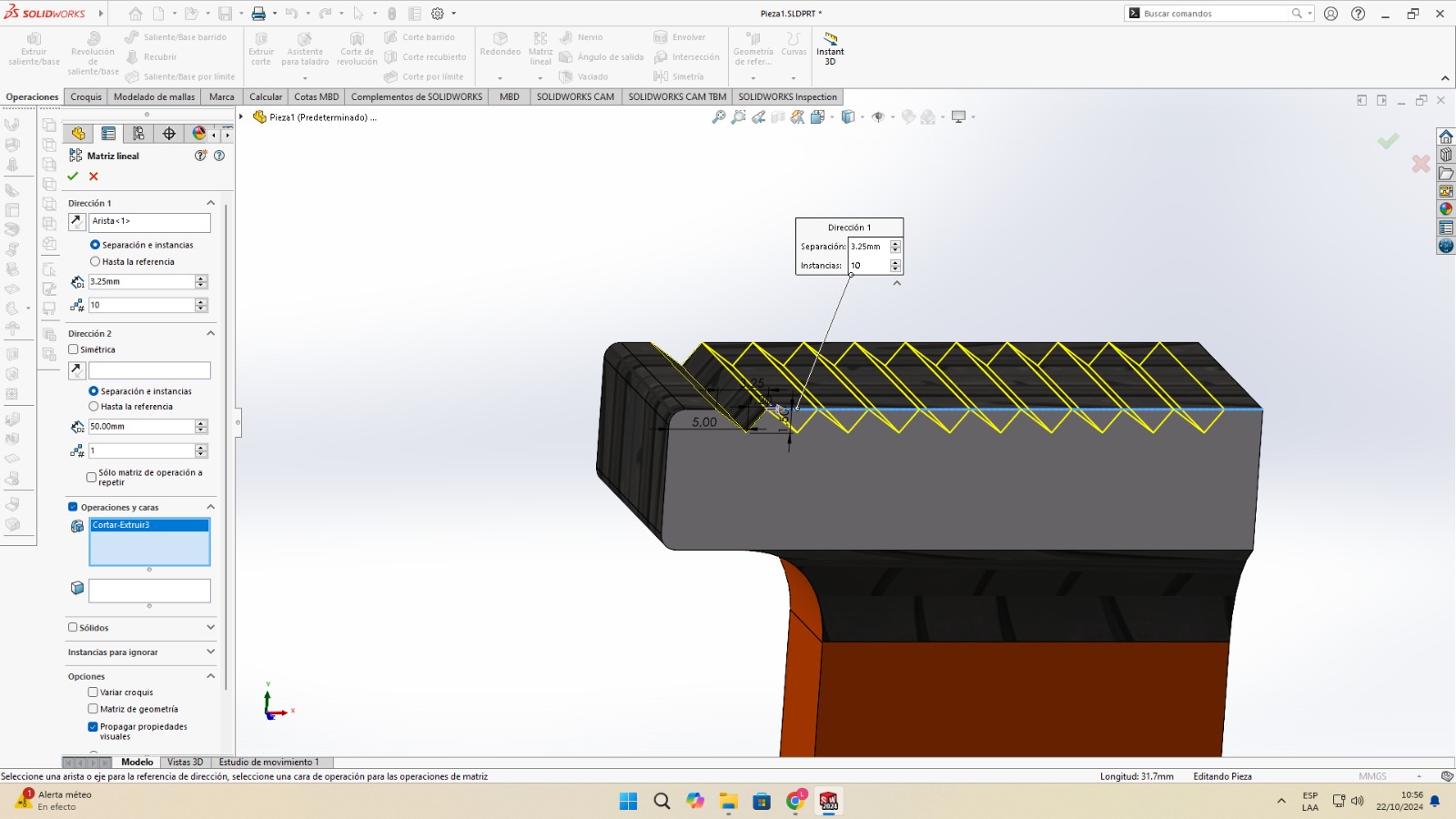
Task: Select Cortar-Extruir3 in the features list
Action: click(x=121, y=525)
